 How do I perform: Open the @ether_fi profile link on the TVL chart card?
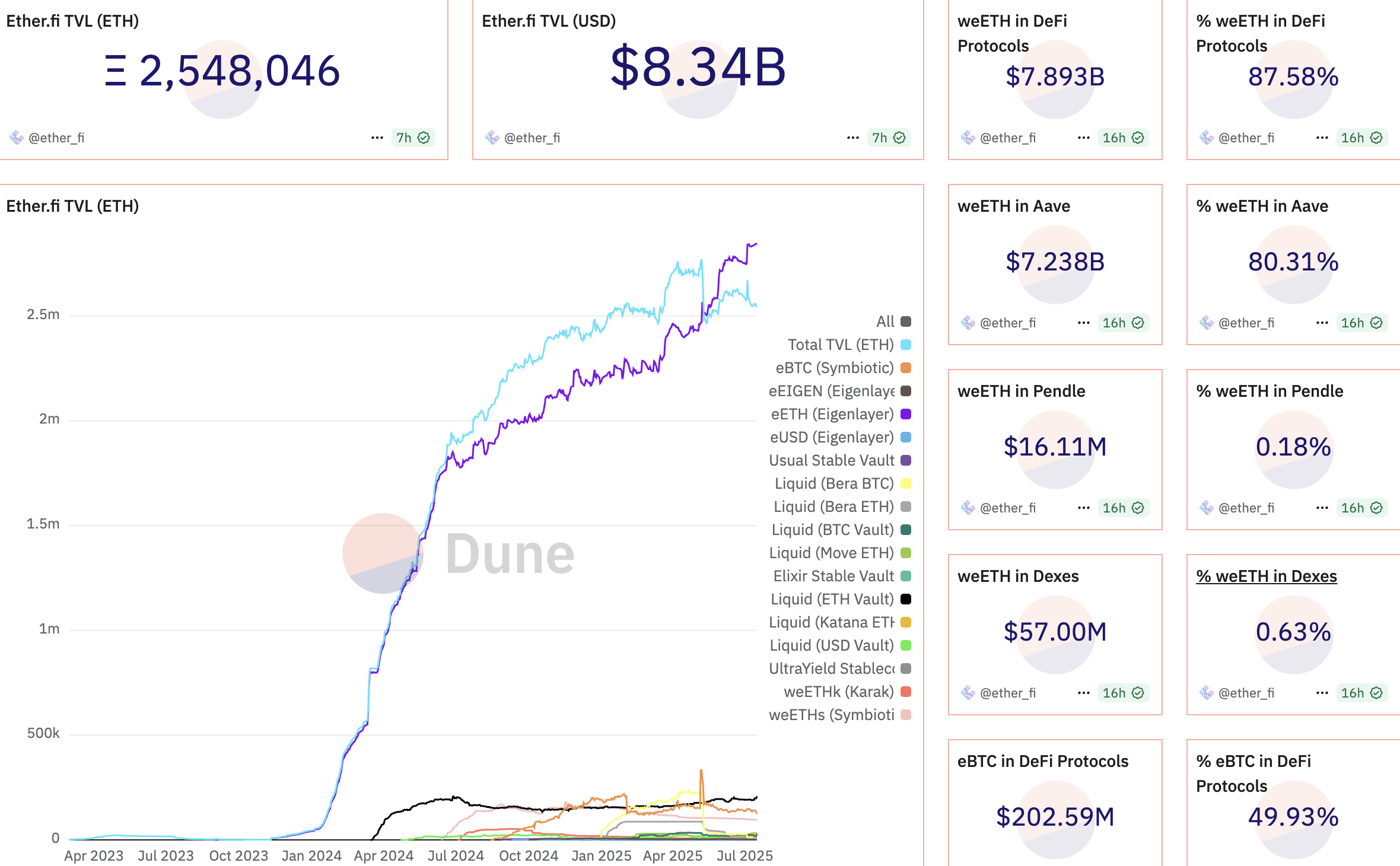pyautogui.click(x=56, y=138)
